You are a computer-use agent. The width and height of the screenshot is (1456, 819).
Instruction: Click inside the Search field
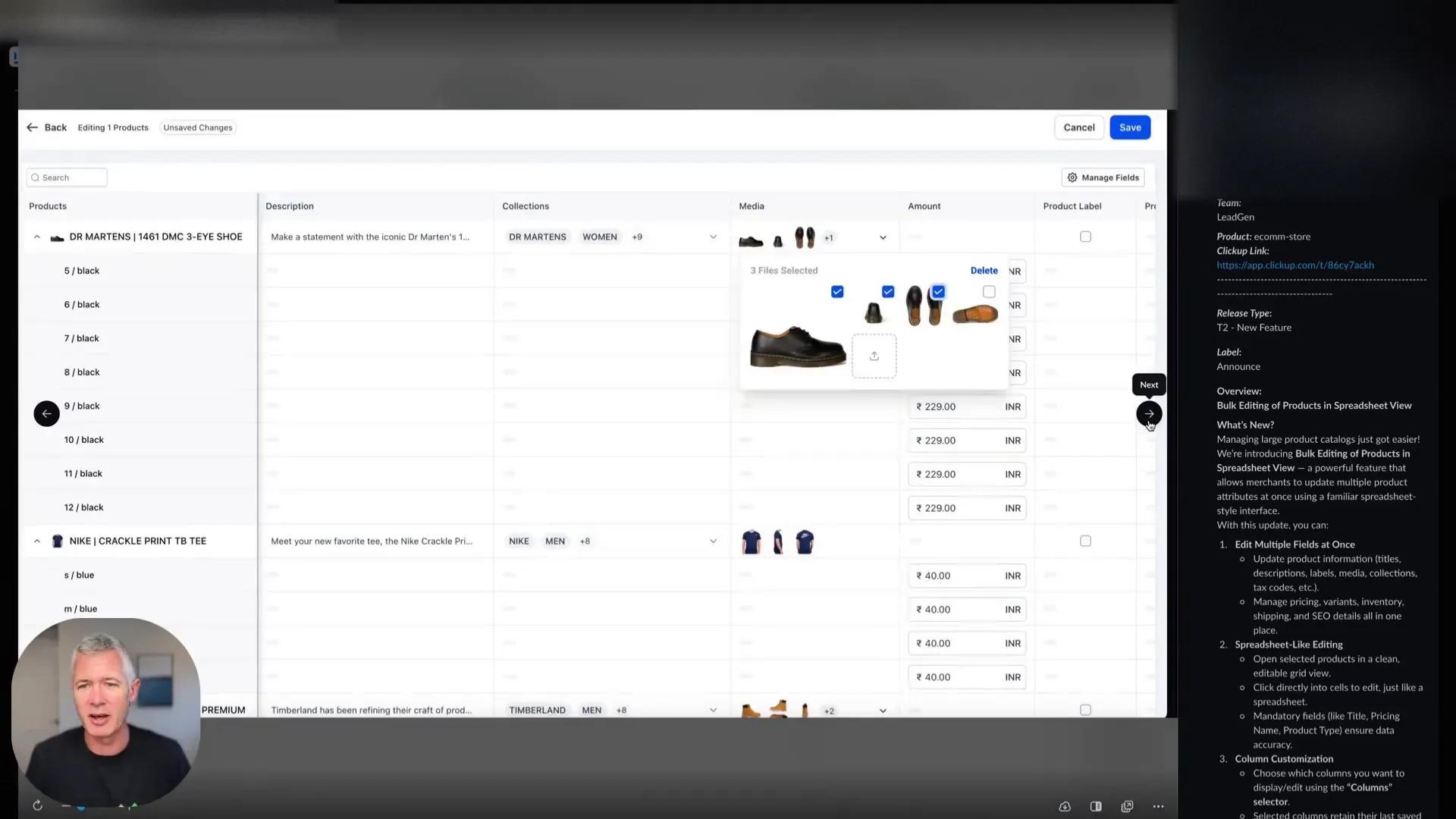(x=66, y=177)
